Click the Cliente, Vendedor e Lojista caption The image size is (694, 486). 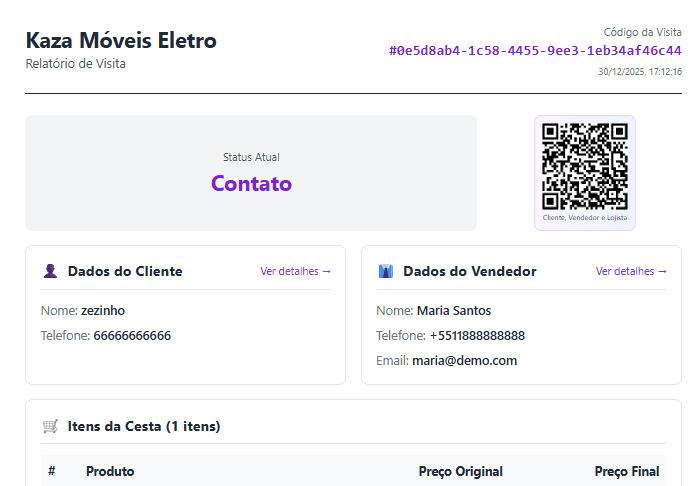click(584, 217)
